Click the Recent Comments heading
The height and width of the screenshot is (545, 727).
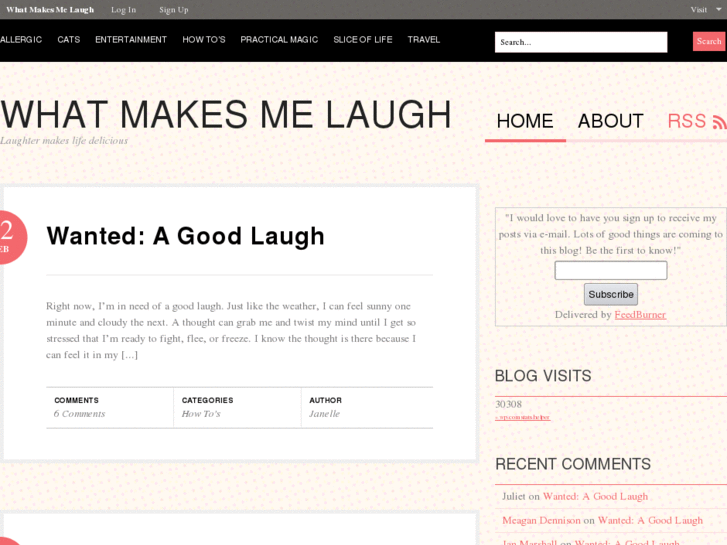(573, 464)
